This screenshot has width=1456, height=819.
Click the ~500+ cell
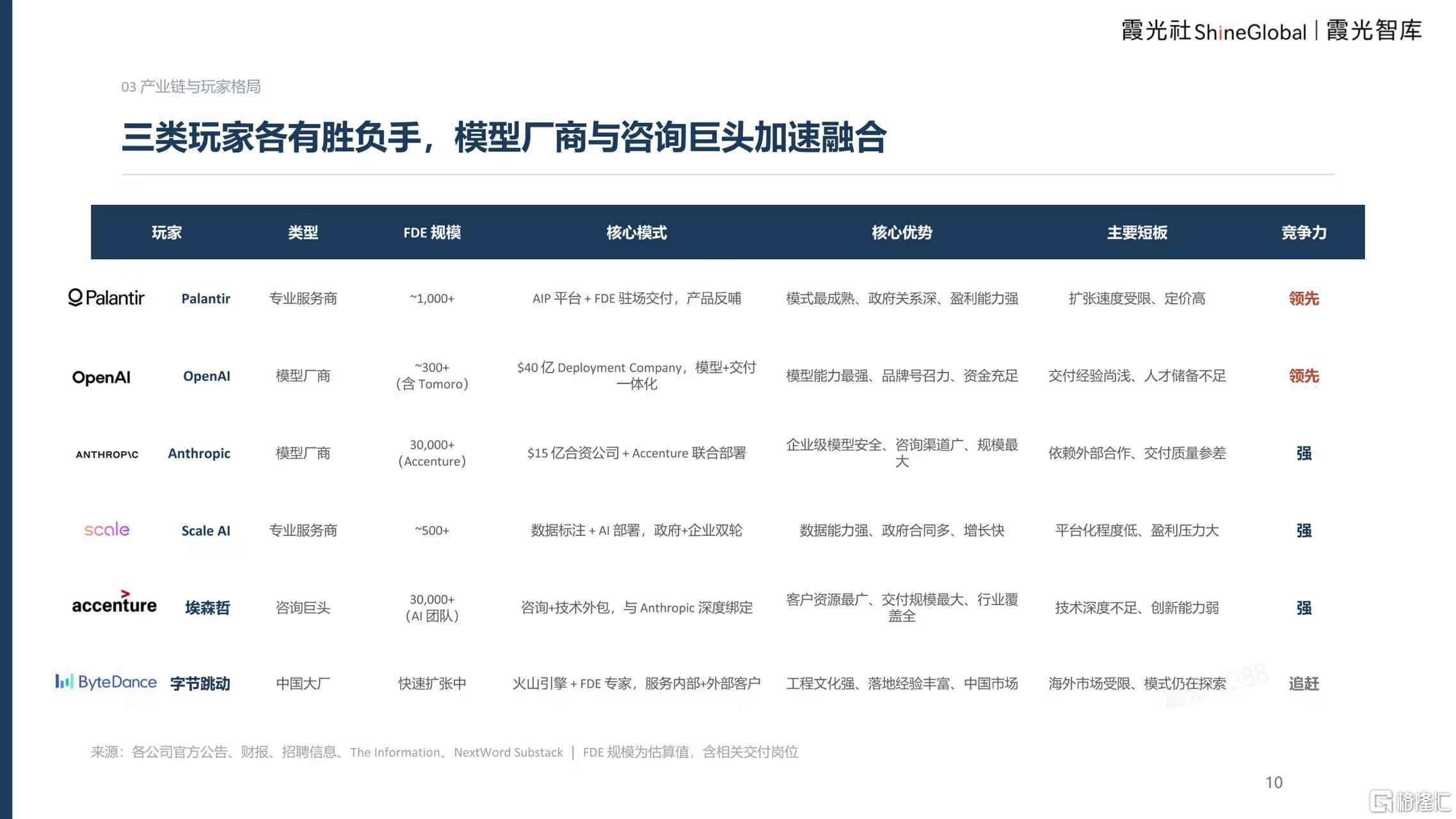(x=432, y=531)
